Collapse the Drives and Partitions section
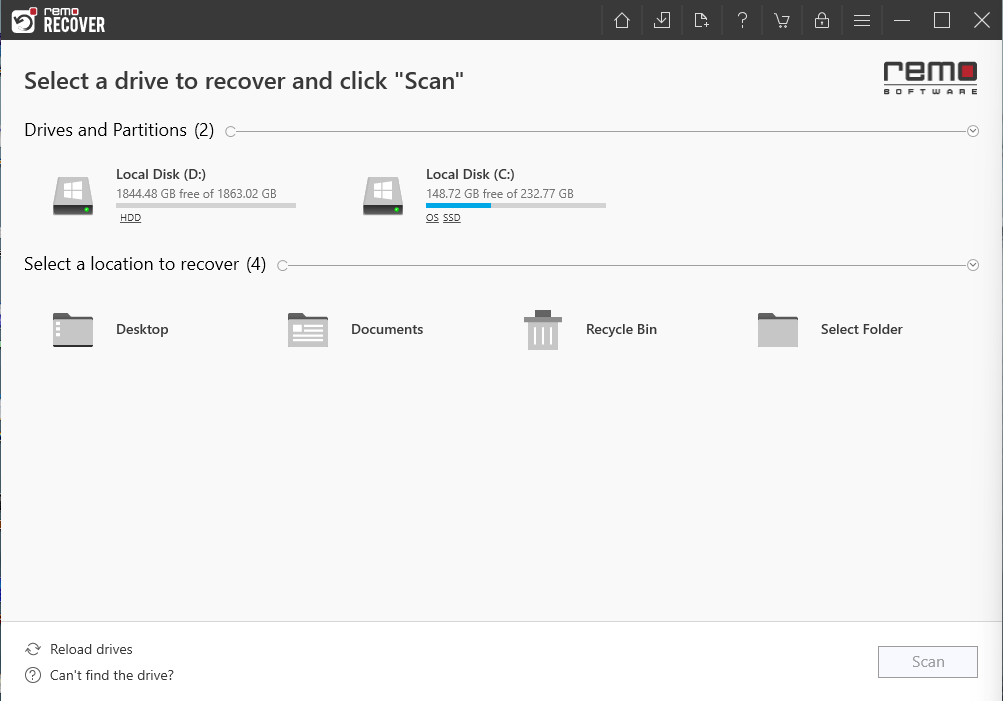Viewport: 1003px width, 701px height. [973, 131]
